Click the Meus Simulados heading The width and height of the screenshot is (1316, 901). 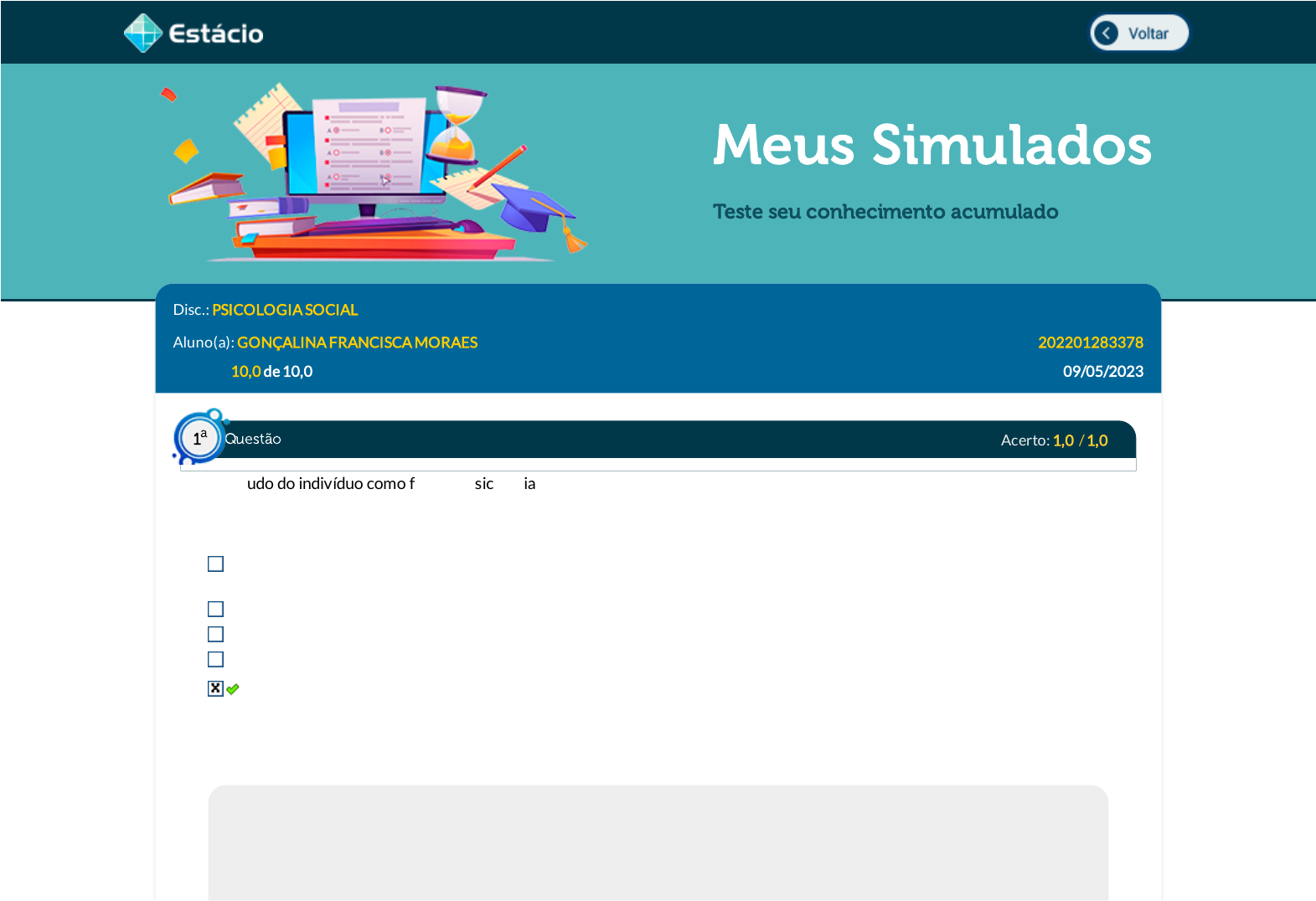coord(932,145)
